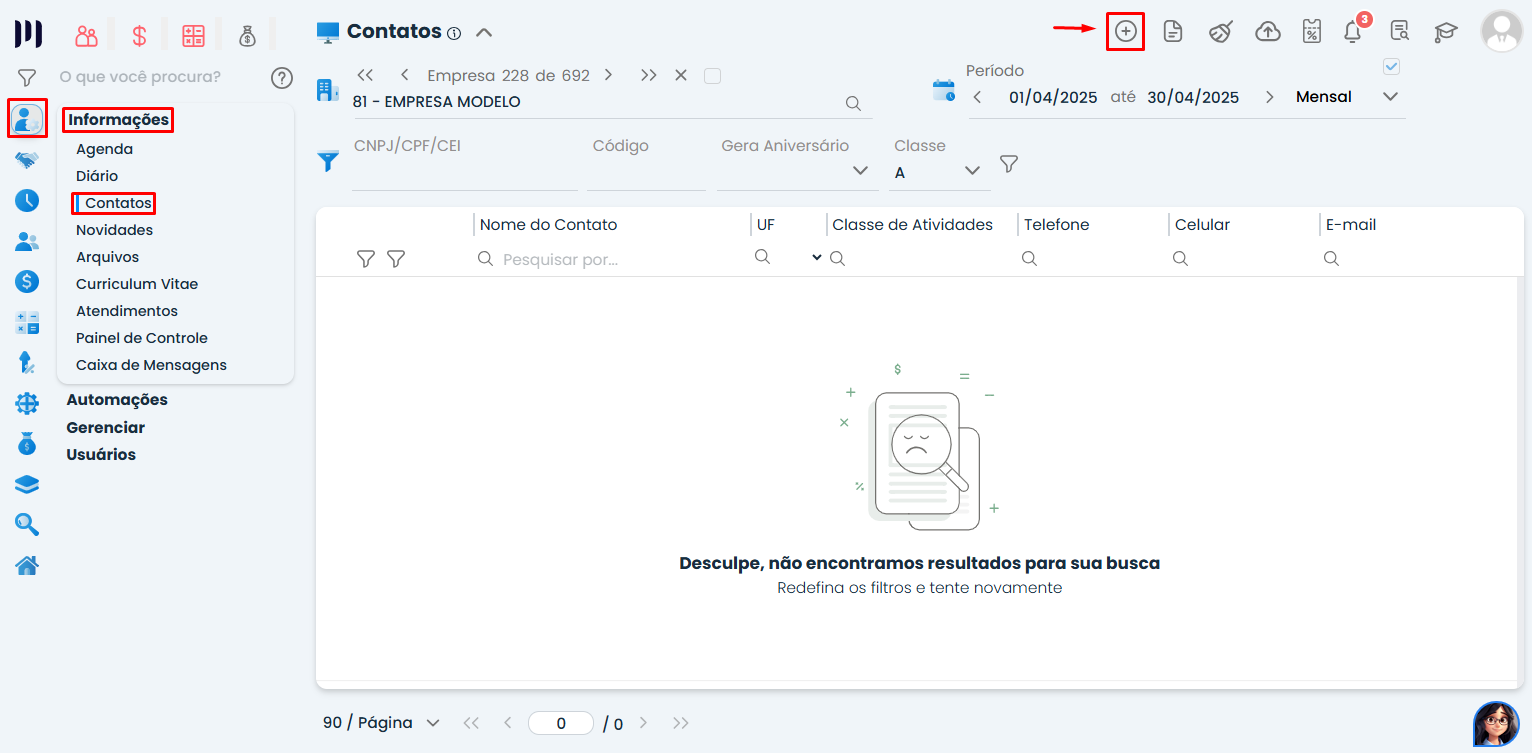This screenshot has width=1532, height=753.
Task: Click the red dollar sign icon in top bar
Action: click(x=139, y=36)
